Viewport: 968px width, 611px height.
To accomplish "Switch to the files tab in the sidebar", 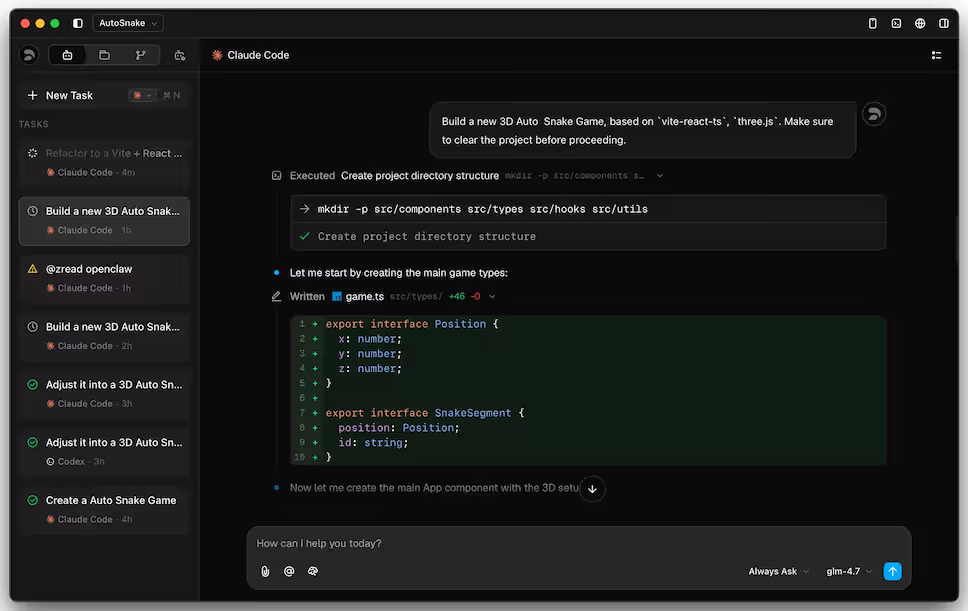I will click(104, 55).
